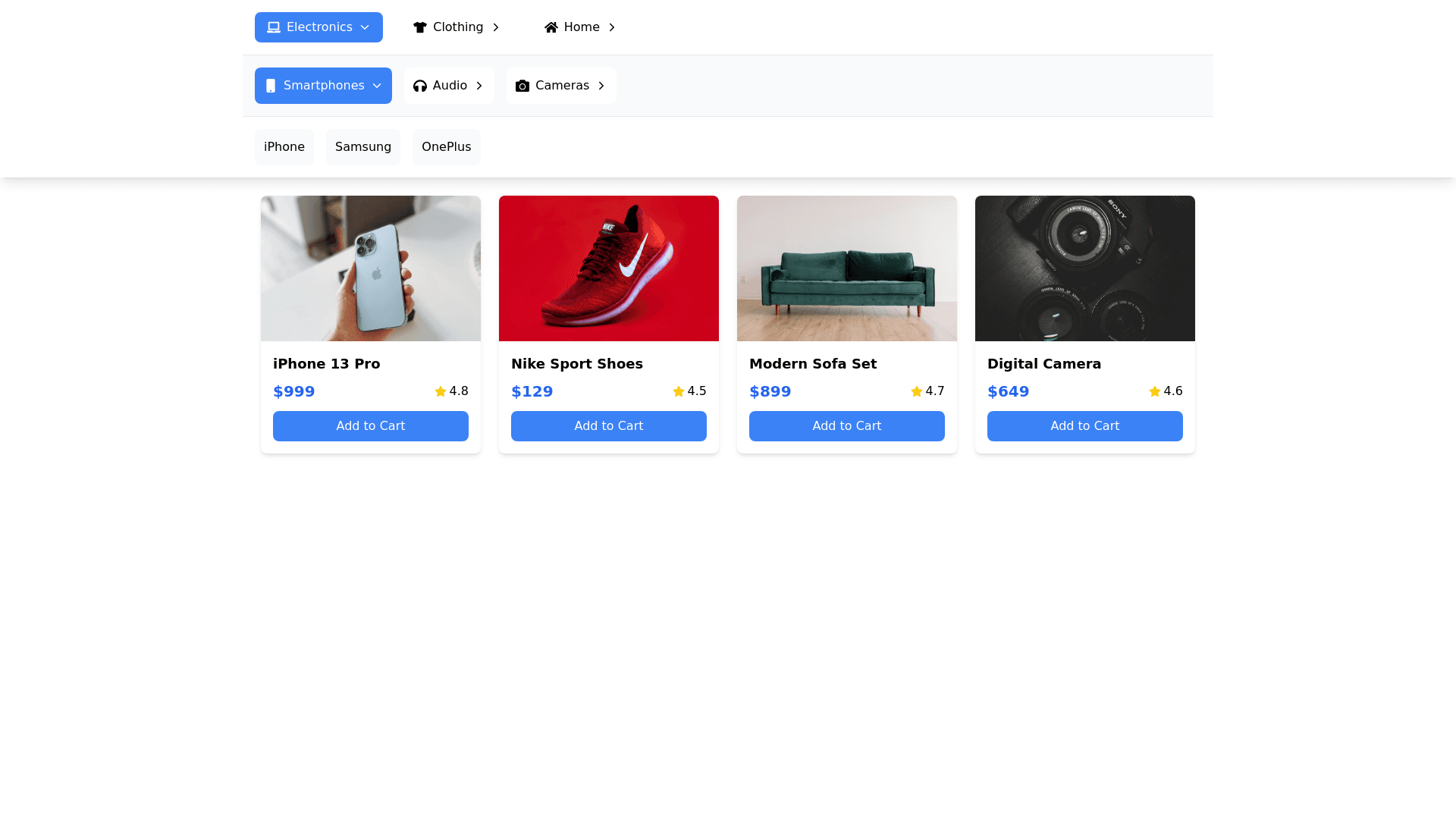This screenshot has height=819, width=1456.
Task: Add Modern Sofa Set to cart
Action: (846, 425)
